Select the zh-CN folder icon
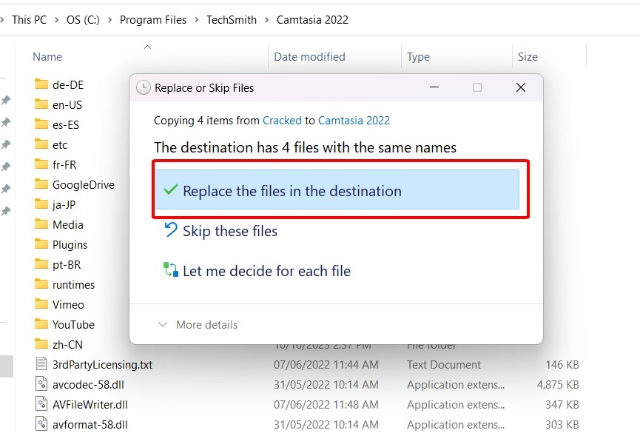The width and height of the screenshot is (640, 433). point(41,344)
